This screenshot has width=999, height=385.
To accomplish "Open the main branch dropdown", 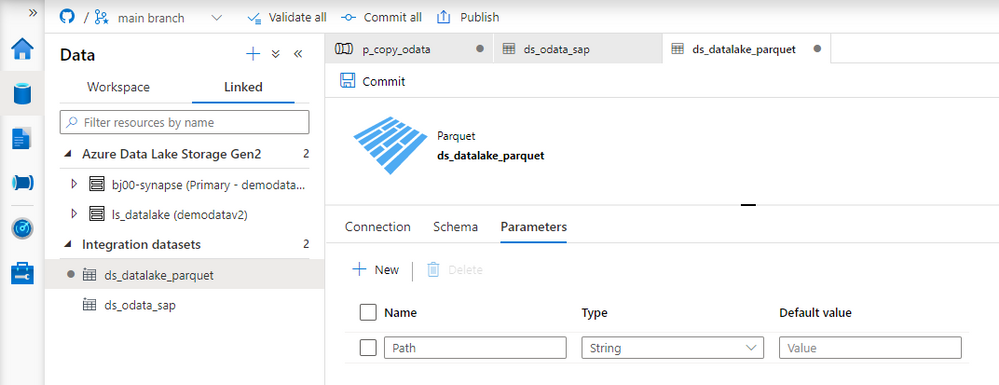I will point(159,18).
